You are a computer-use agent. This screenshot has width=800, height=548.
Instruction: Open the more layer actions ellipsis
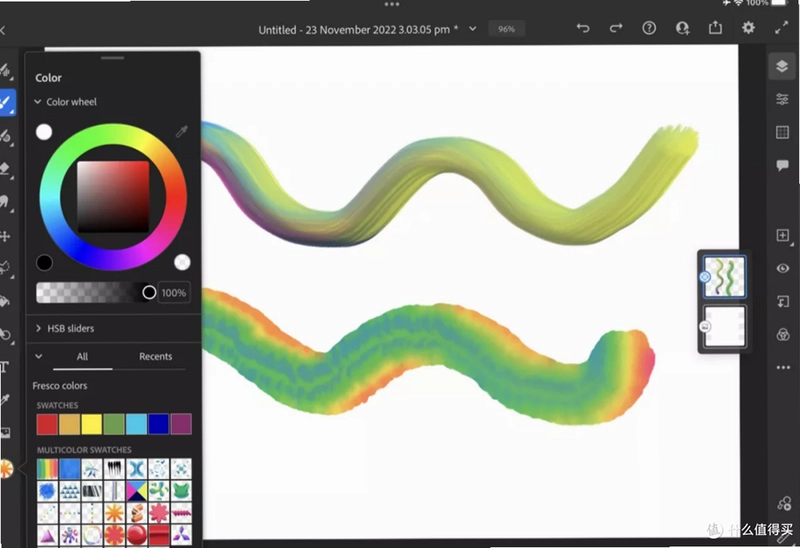[x=783, y=367]
